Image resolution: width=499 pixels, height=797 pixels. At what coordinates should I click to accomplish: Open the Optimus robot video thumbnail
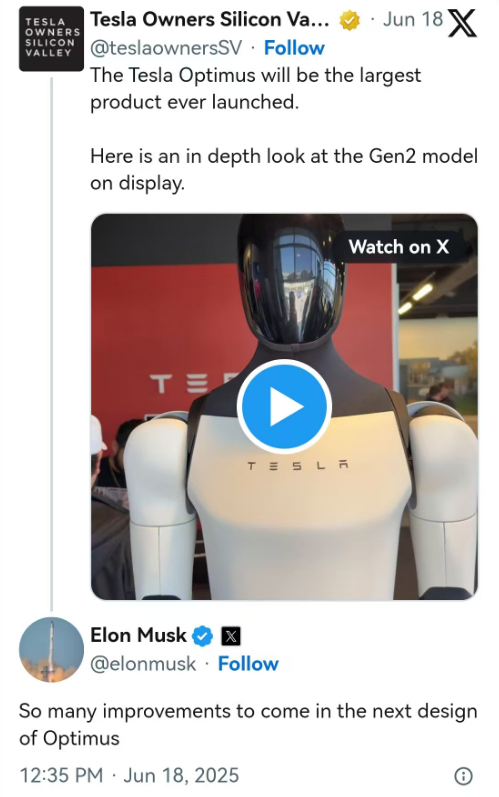pos(284,407)
